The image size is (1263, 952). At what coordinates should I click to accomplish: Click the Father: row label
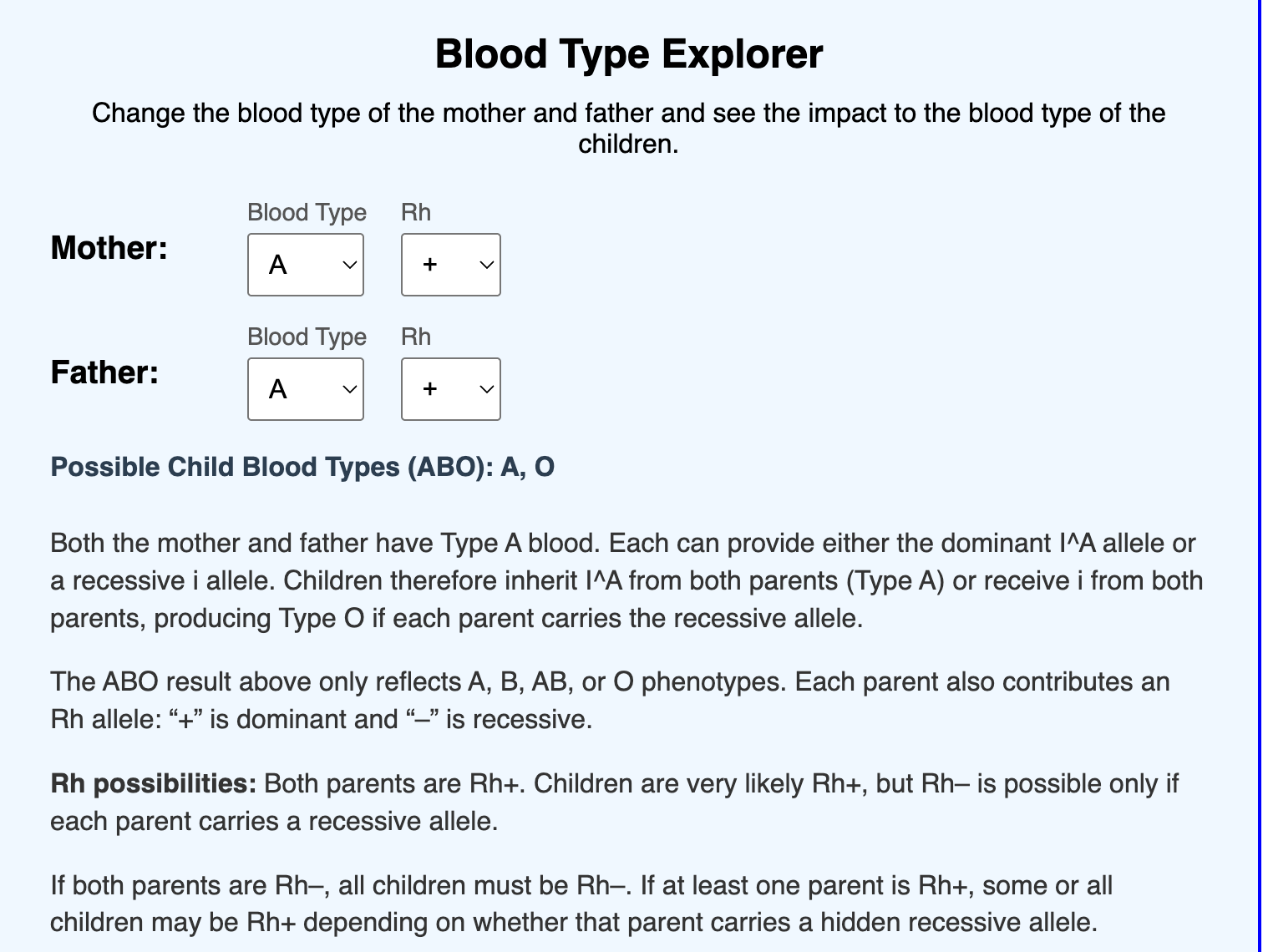pos(104,372)
